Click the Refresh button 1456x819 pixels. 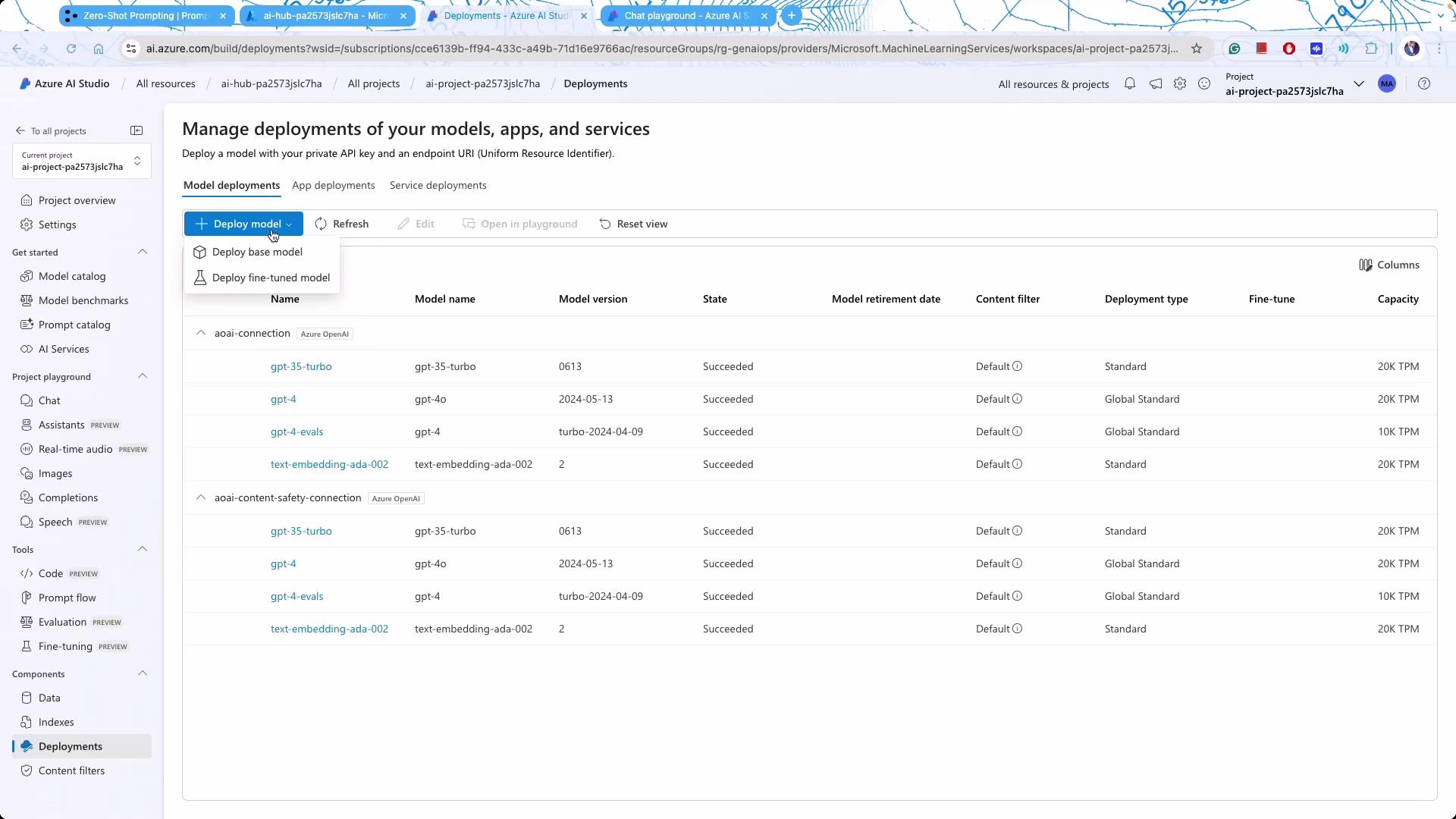click(342, 224)
